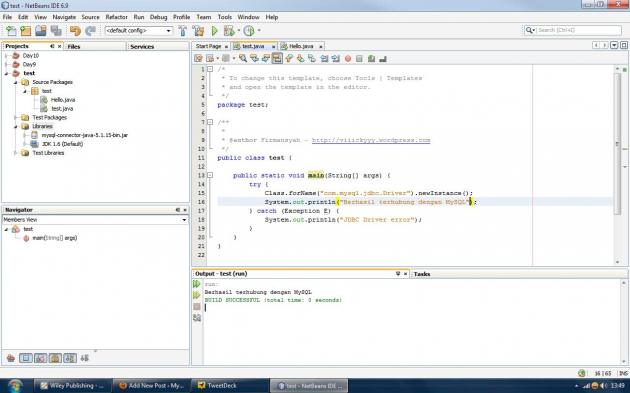The width and height of the screenshot is (630, 393).
Task: Click the Find Previous Occurrence editor icon
Action: coord(254,59)
